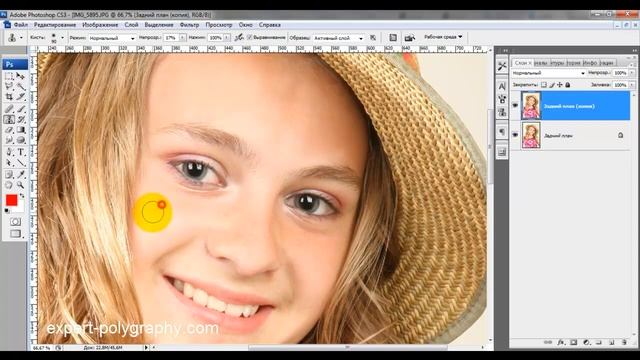
Task: Select the Crop tool
Action: (x=9, y=97)
